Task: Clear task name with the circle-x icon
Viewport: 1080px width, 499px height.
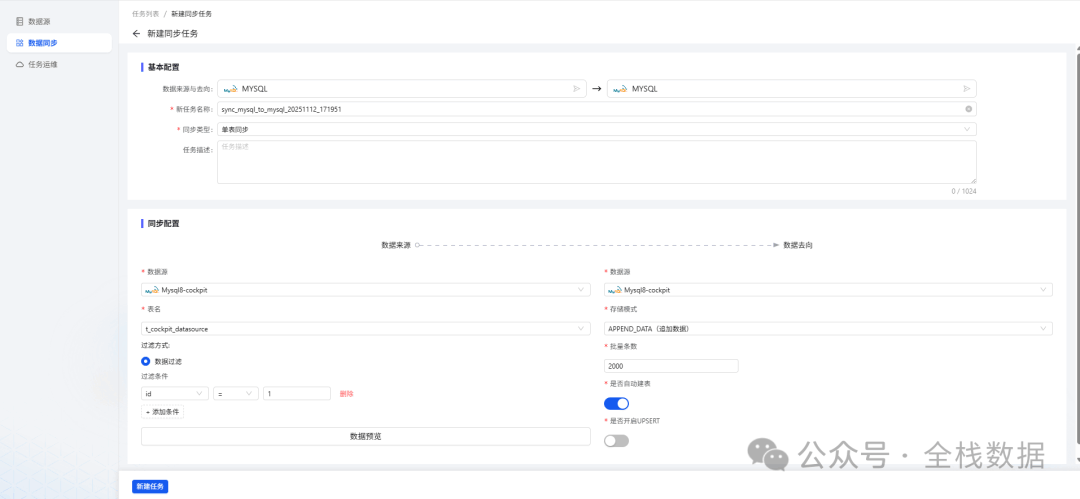Action: [x=968, y=109]
